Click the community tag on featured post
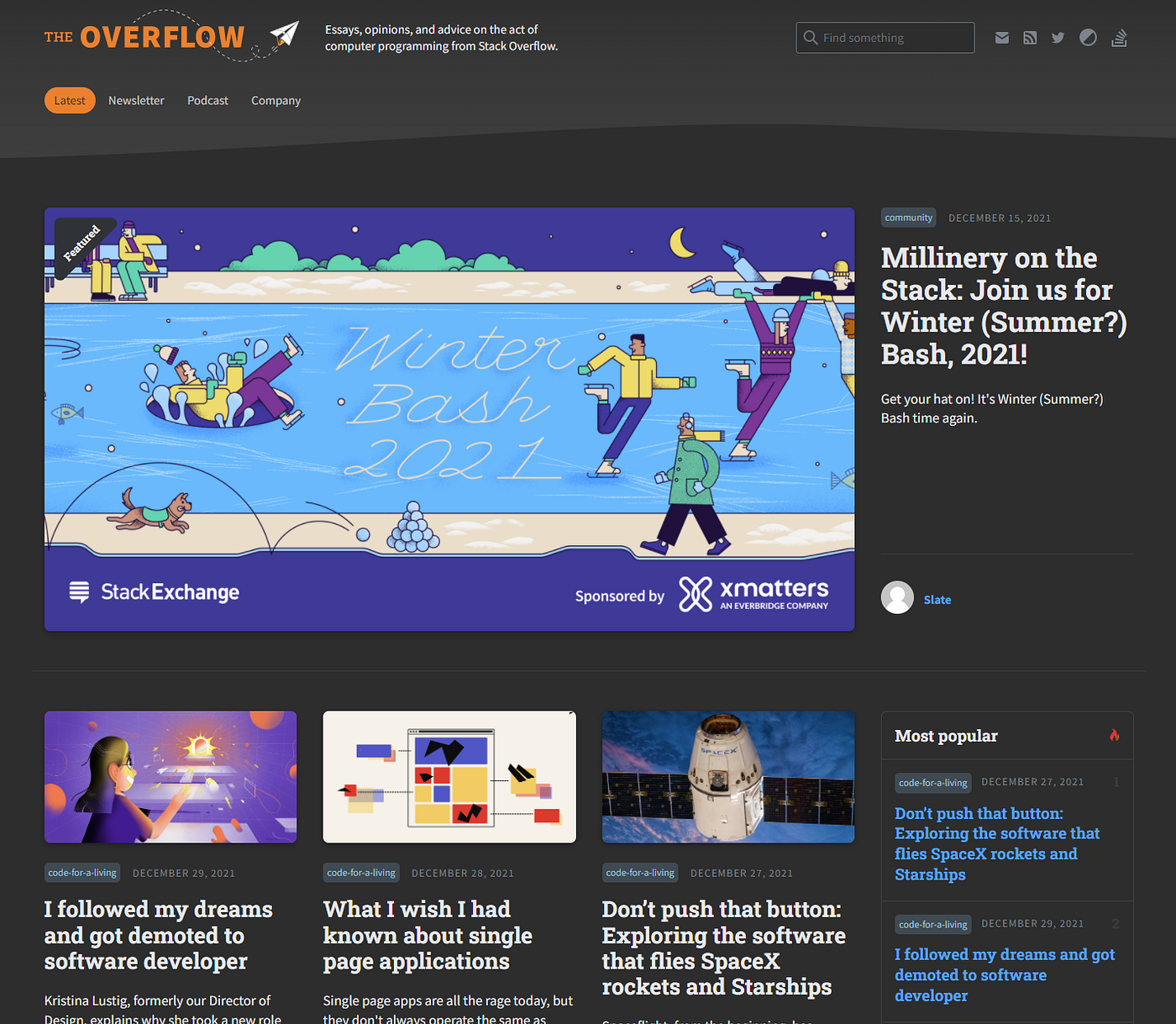 pos(908,218)
